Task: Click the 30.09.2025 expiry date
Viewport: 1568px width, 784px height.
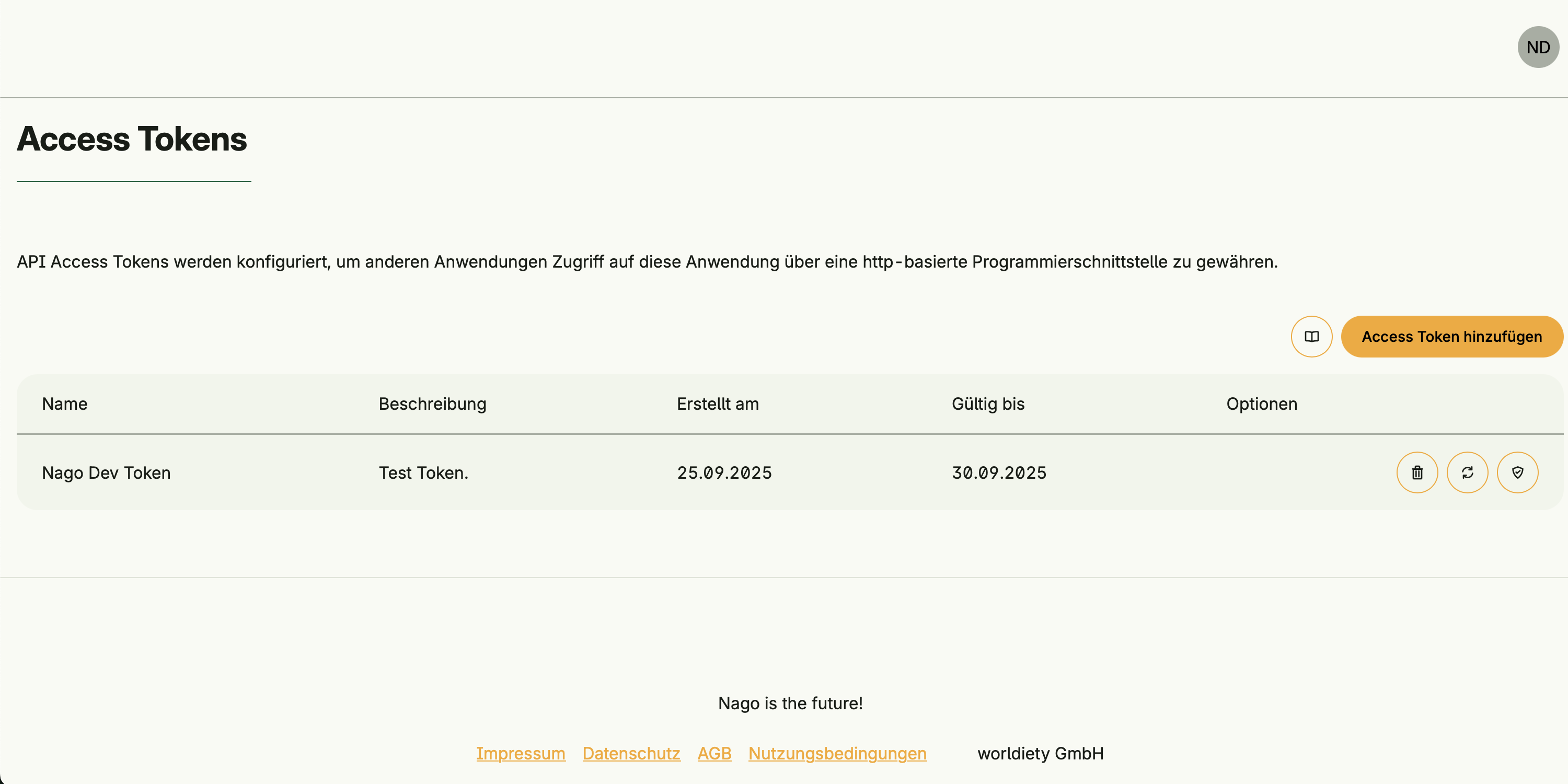Action: tap(999, 472)
